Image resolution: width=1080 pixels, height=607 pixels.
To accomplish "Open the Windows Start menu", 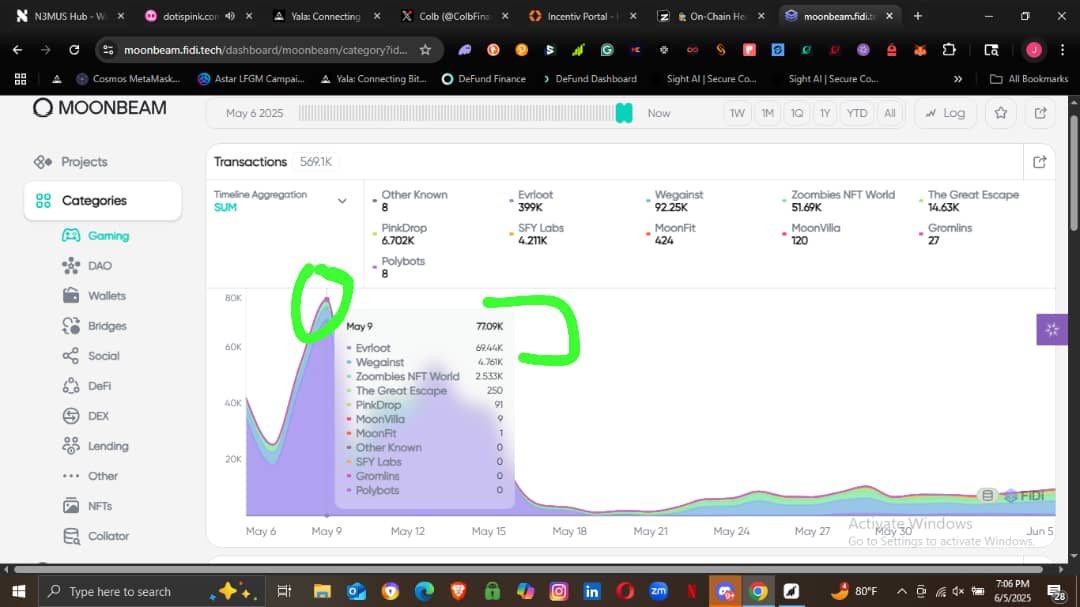I will 19,591.
